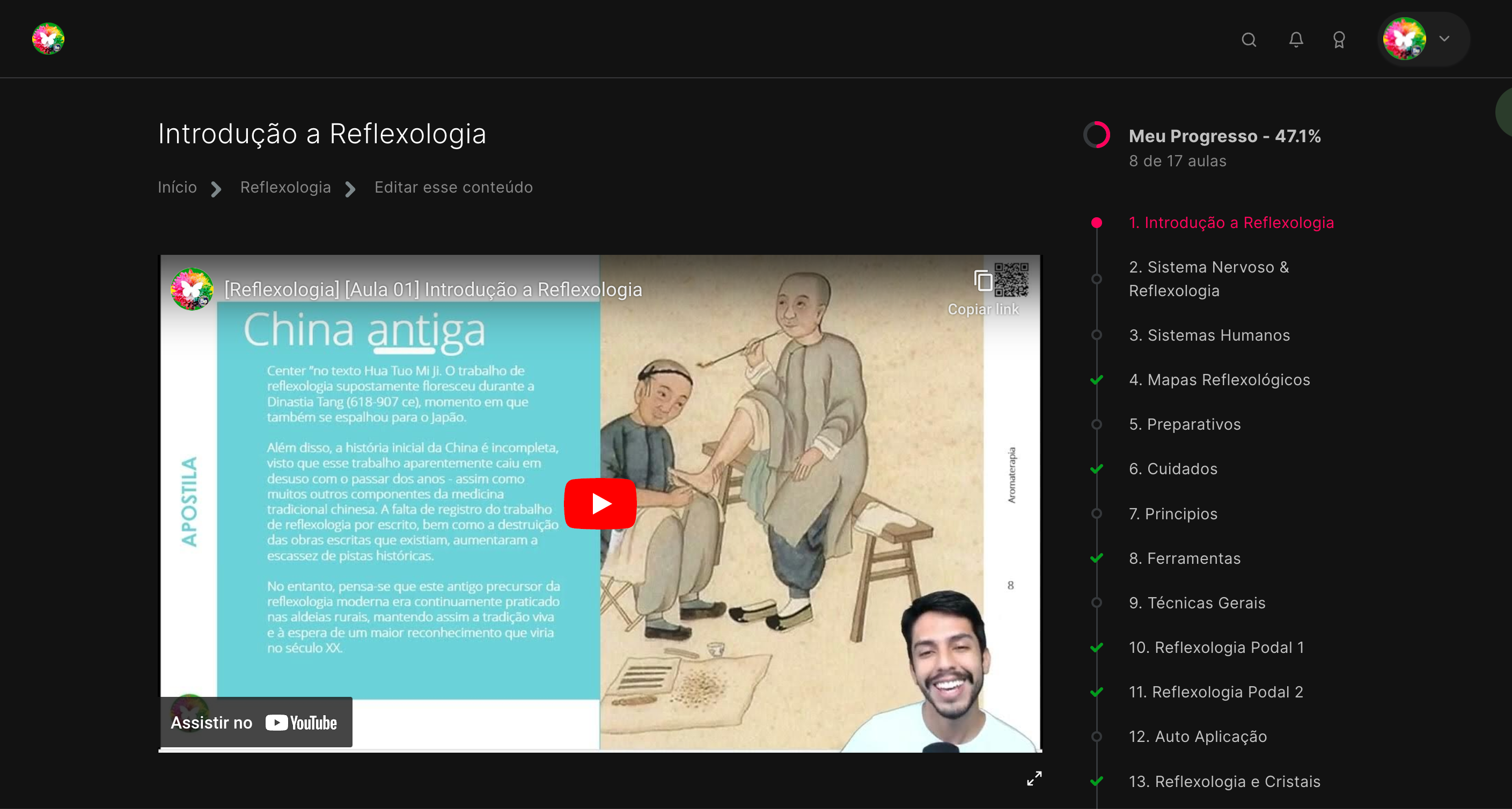The height and width of the screenshot is (809, 1512).
Task: Click checkmark next to Reflexologia e Cristais
Action: (1096, 782)
